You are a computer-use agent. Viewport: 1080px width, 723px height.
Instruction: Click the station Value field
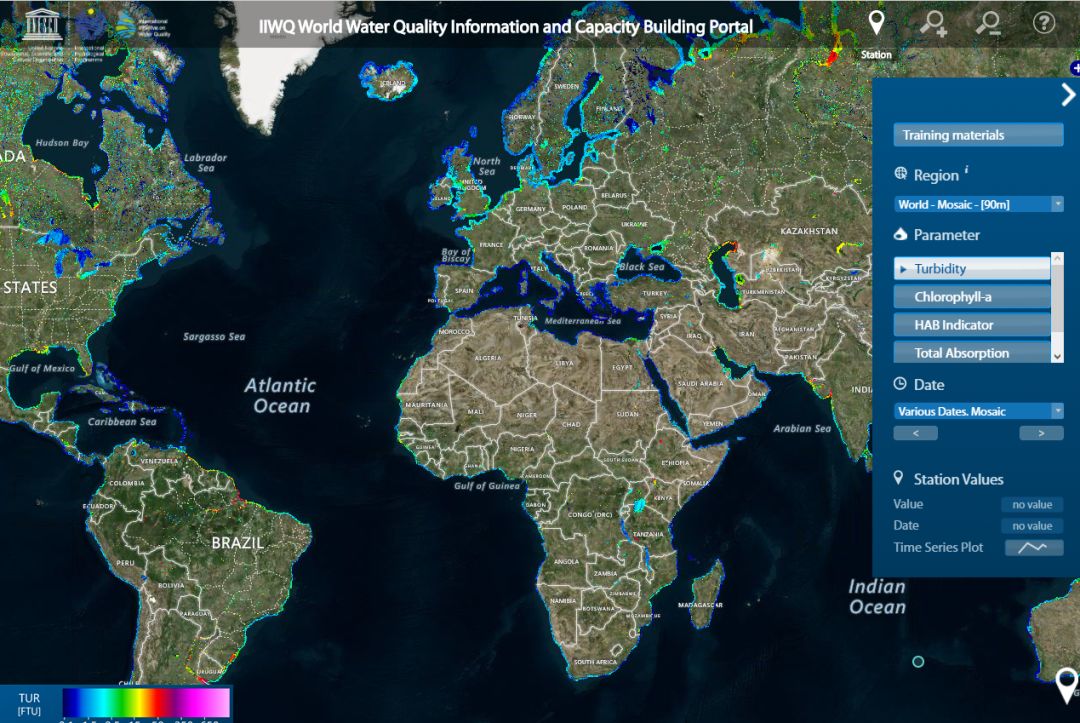pos(1032,505)
